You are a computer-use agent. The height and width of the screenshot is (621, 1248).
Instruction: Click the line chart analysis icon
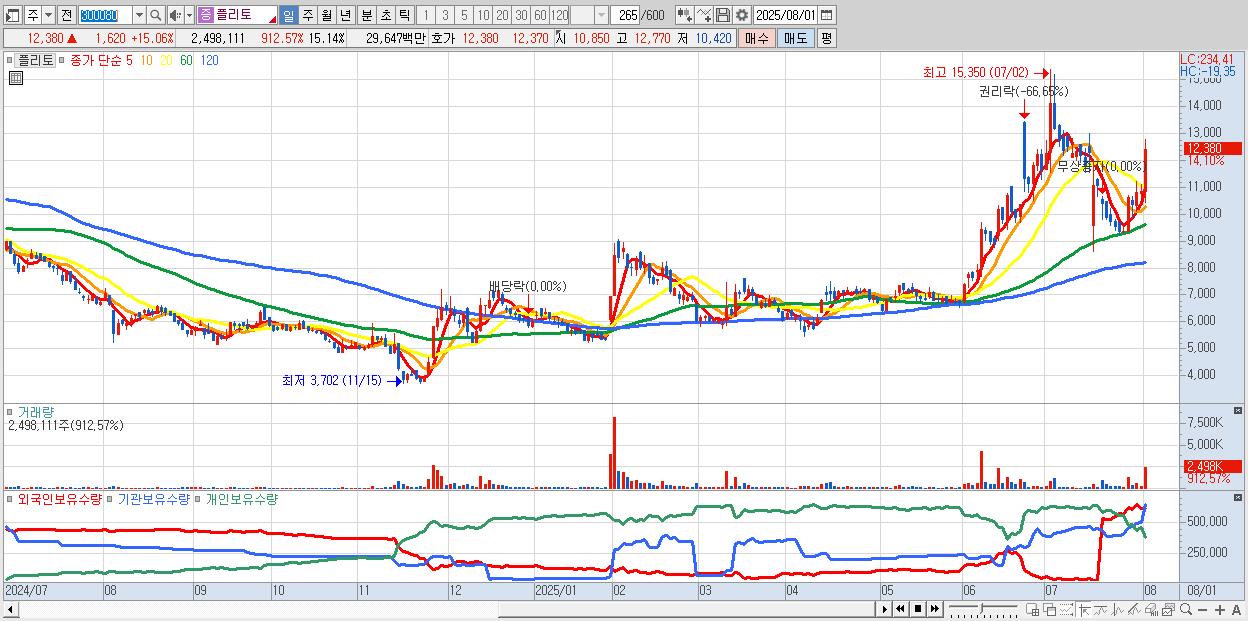(1101, 609)
